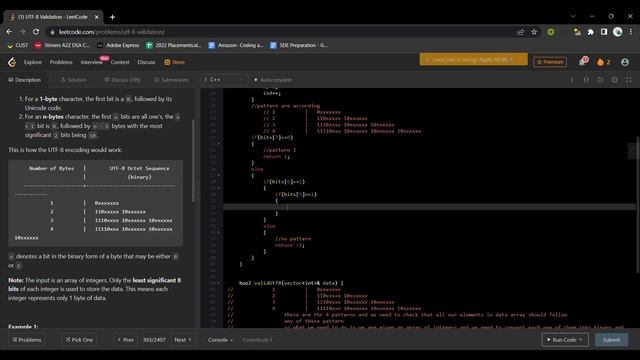Click share page icon in address bar
Image resolution: width=640 pixels, height=360 pixels.
pyautogui.click(x=520, y=32)
